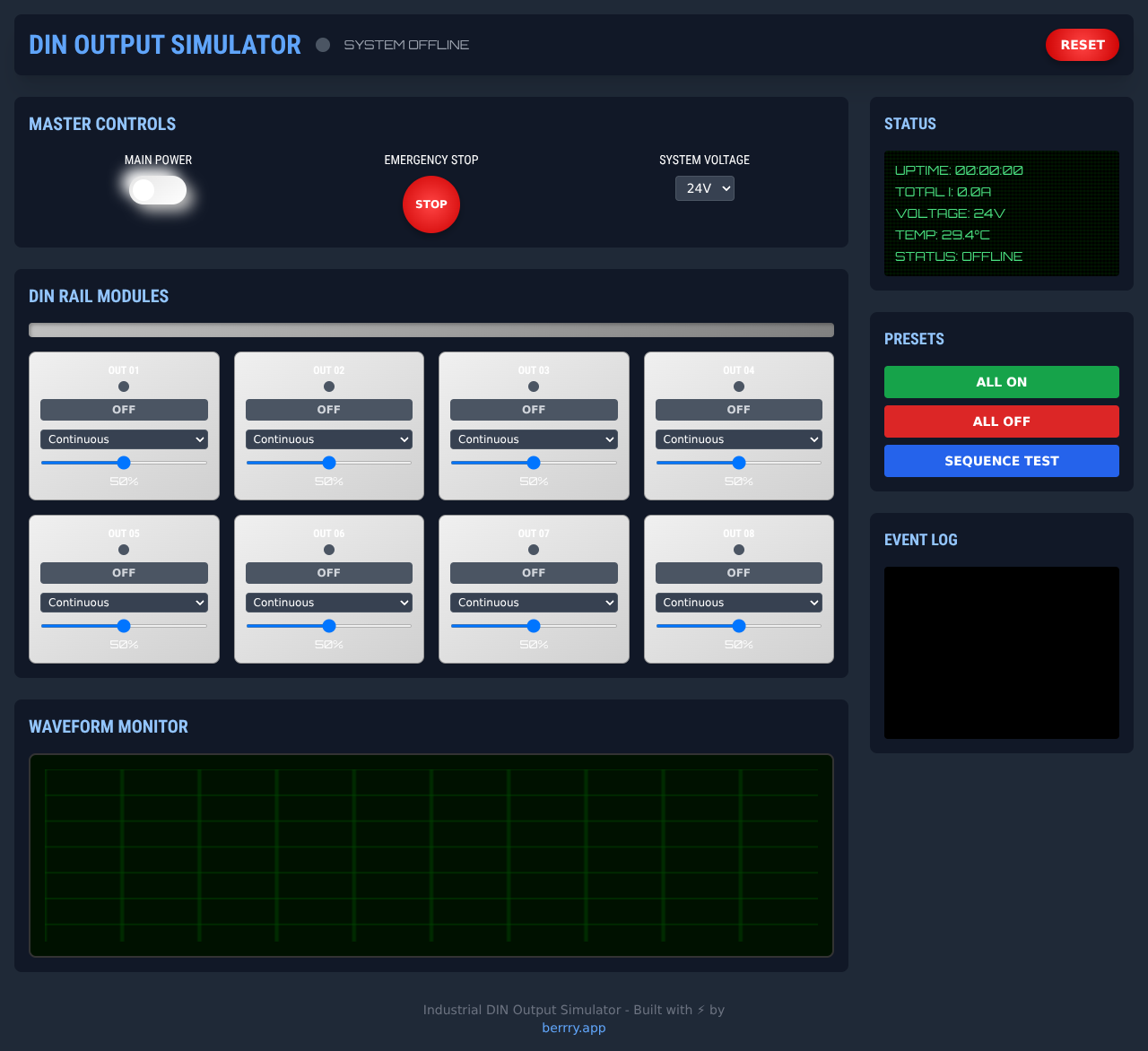The image size is (1148, 1051).
Task: Click the OUT 04 status LED indicator
Action: click(x=738, y=386)
